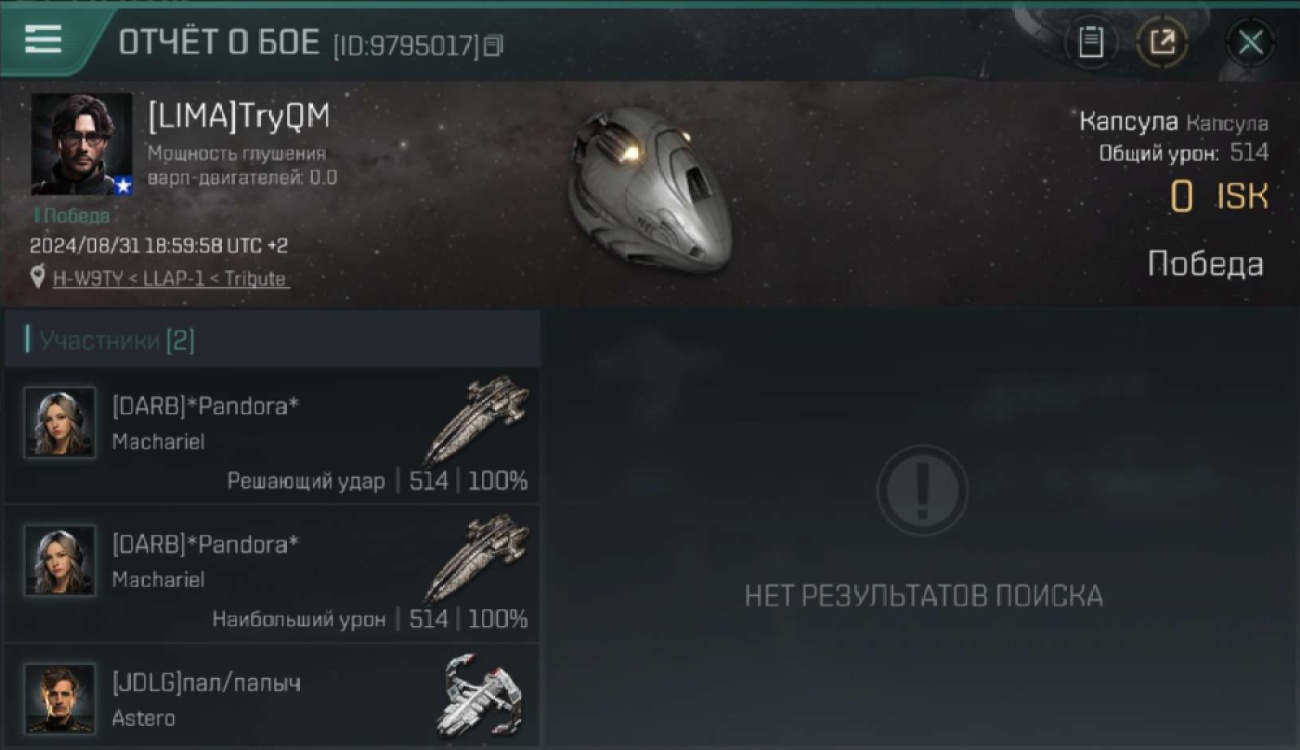Click the exclamation no-results icon
This screenshot has height=750, width=1300.
922,490
